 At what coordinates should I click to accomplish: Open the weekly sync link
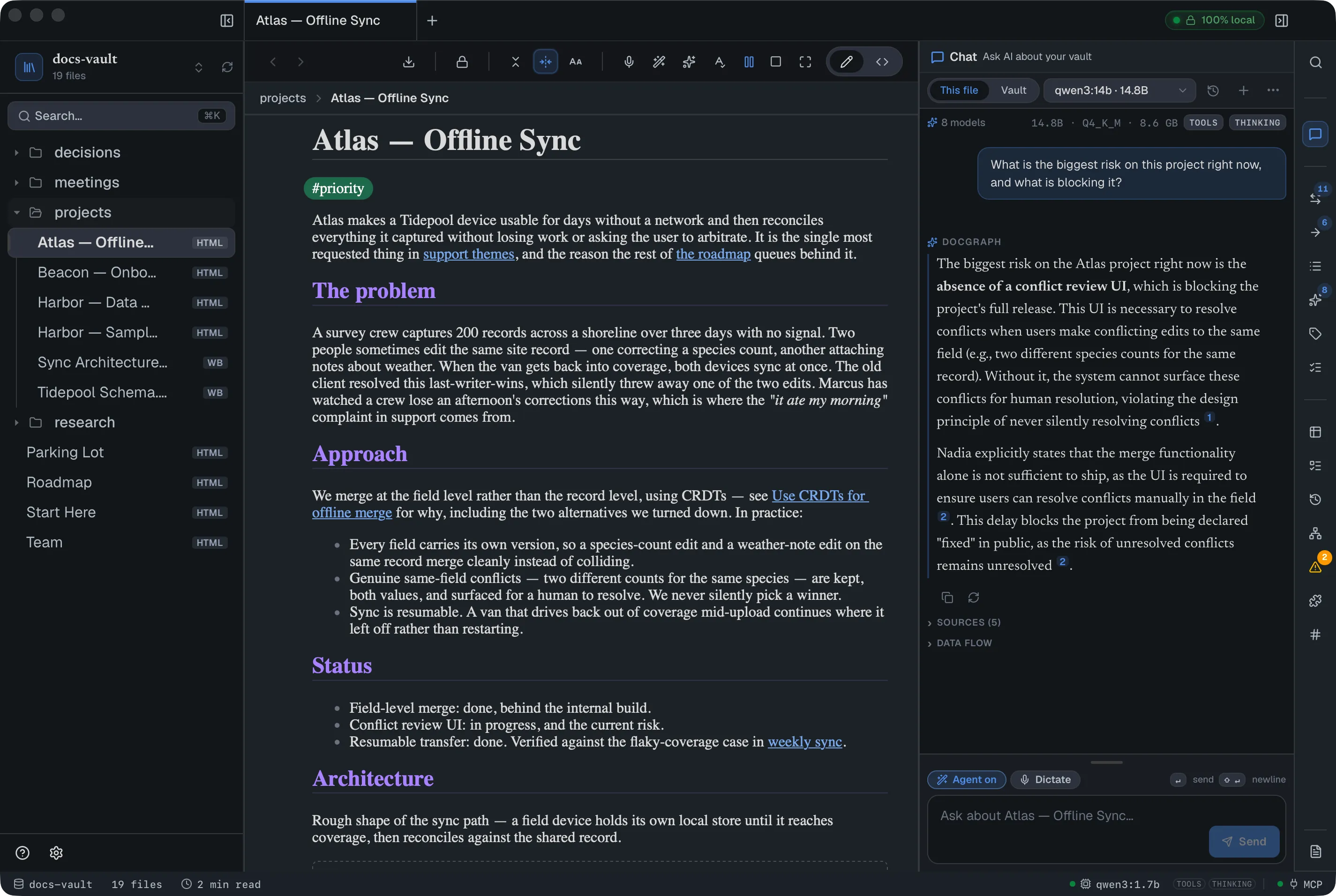(804, 742)
